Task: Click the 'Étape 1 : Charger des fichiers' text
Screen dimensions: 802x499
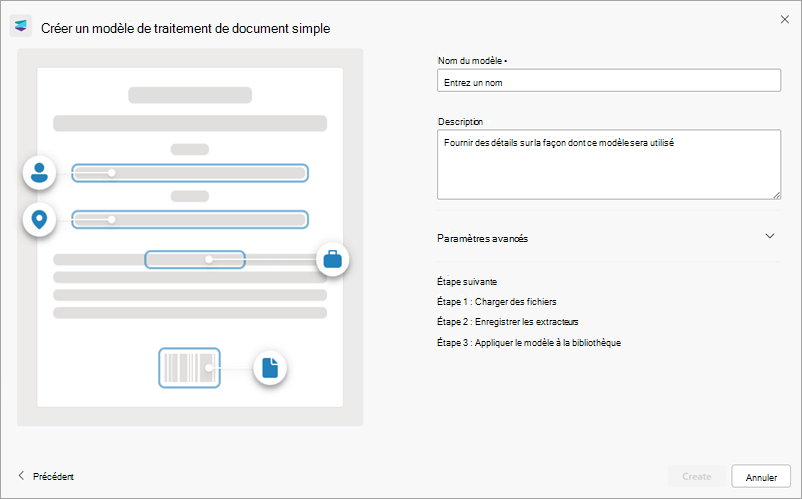Action: 497,302
